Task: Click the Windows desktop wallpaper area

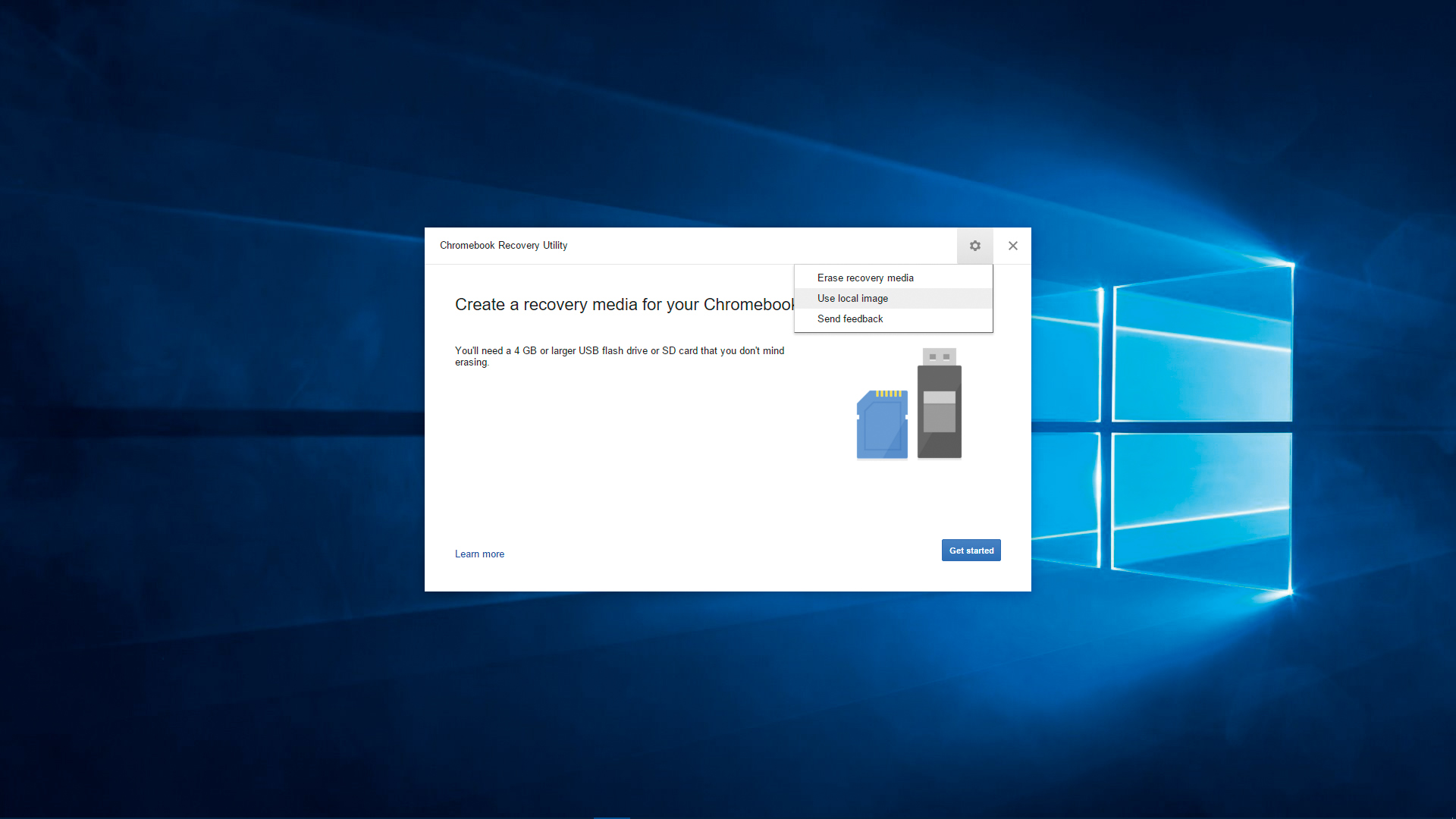Action: (x=227, y=682)
